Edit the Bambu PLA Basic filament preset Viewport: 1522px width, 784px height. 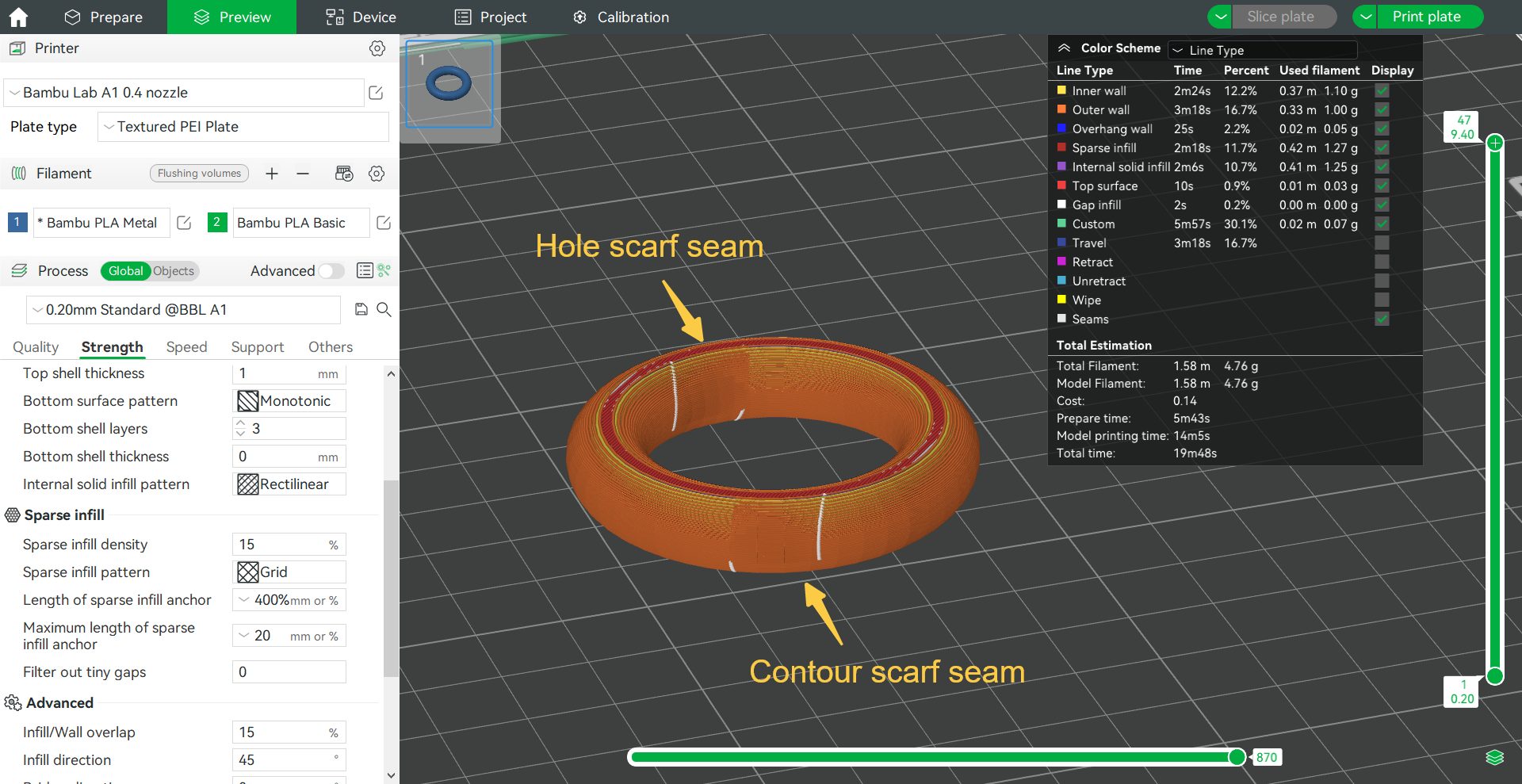(384, 223)
